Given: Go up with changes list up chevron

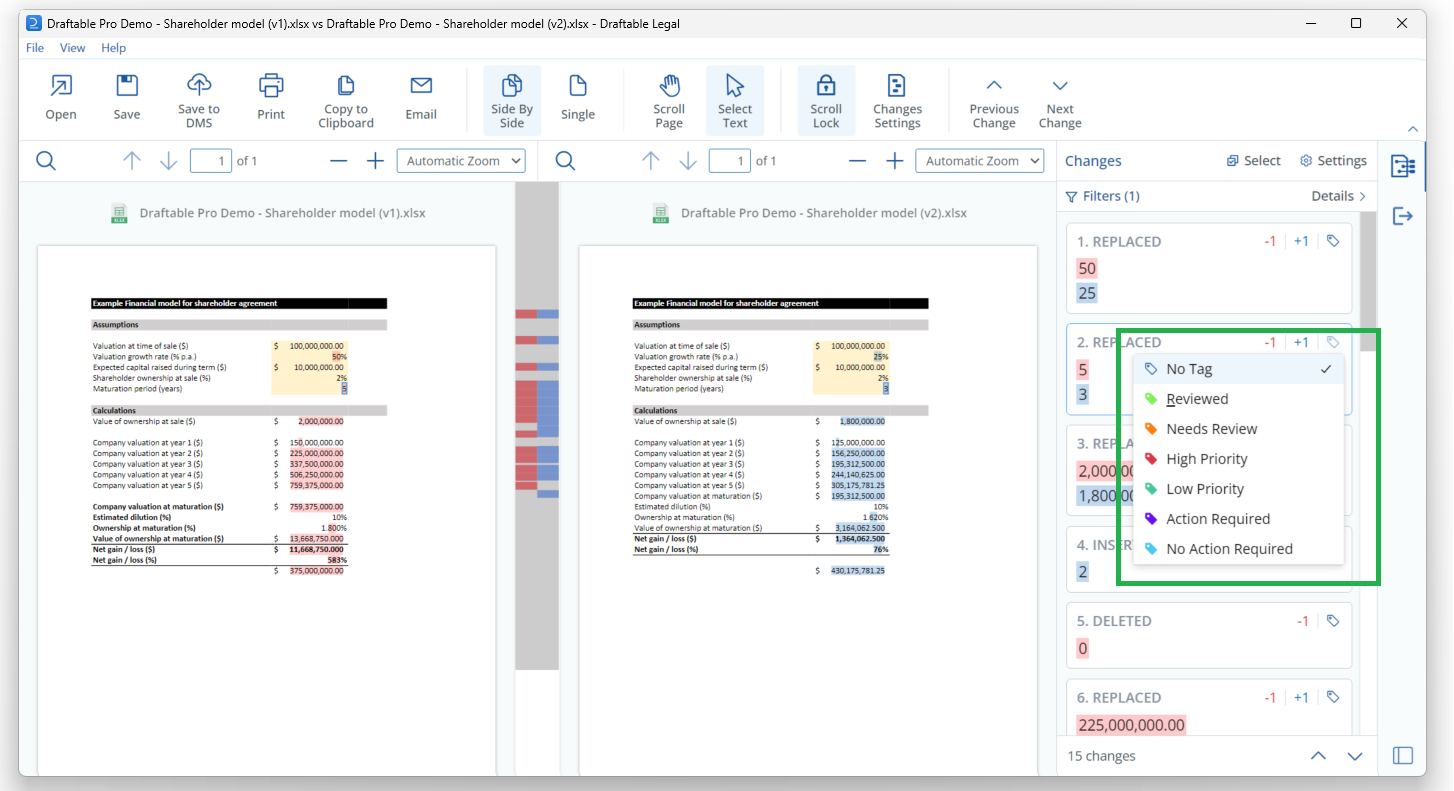Looking at the screenshot, I should pyautogui.click(x=1318, y=756).
